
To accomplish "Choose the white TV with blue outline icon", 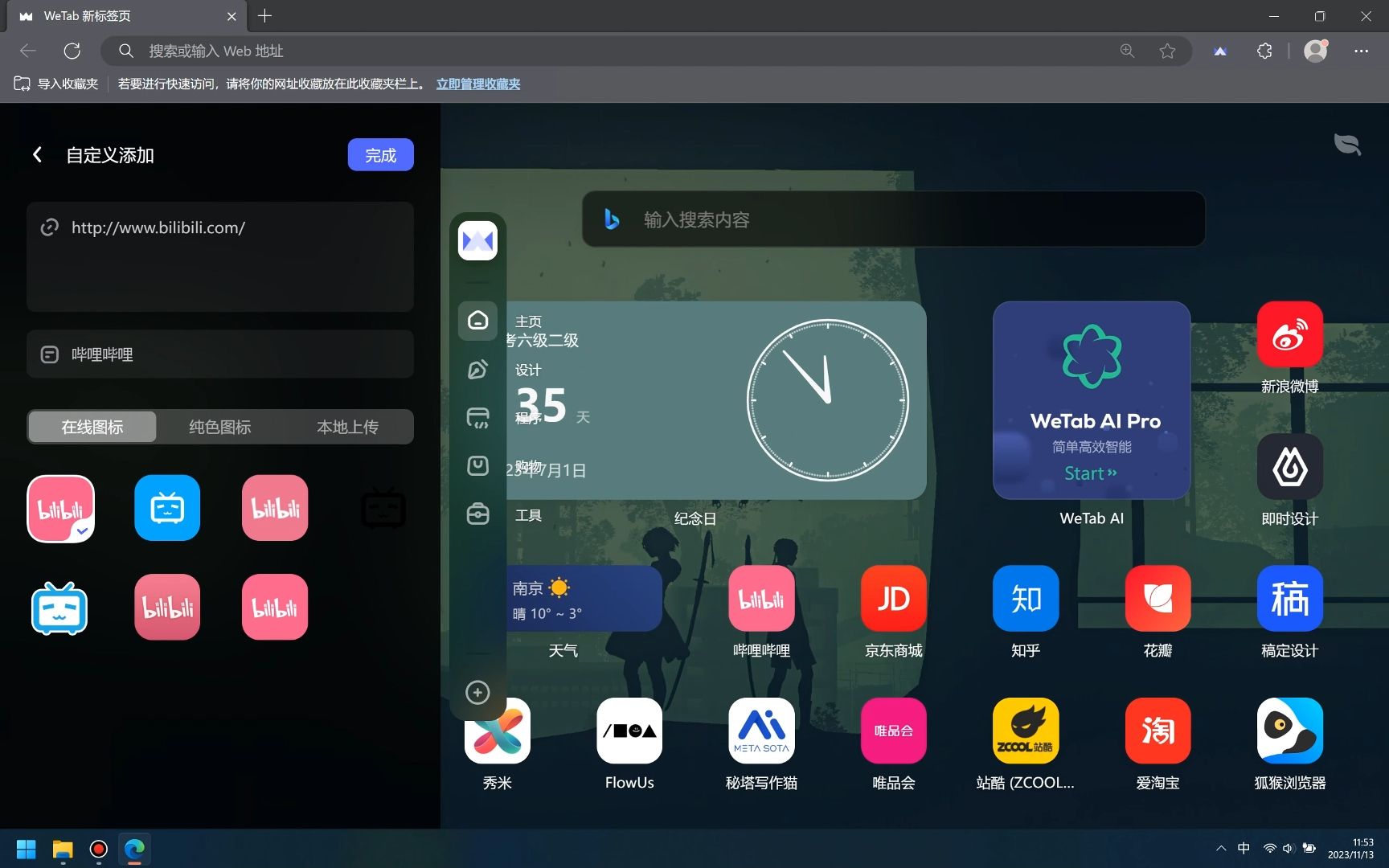I will (59, 608).
